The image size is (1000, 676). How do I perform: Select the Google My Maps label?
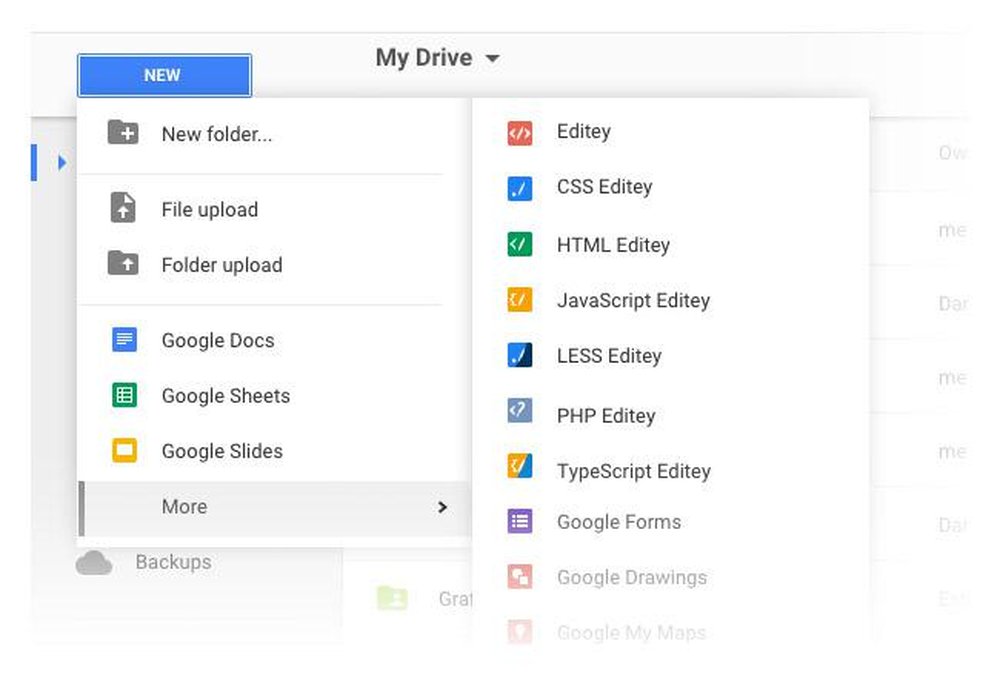(x=631, y=633)
